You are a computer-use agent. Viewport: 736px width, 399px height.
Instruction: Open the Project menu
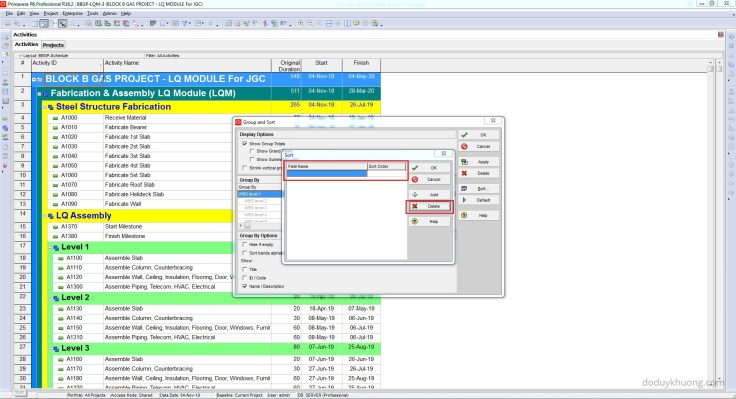coord(51,14)
